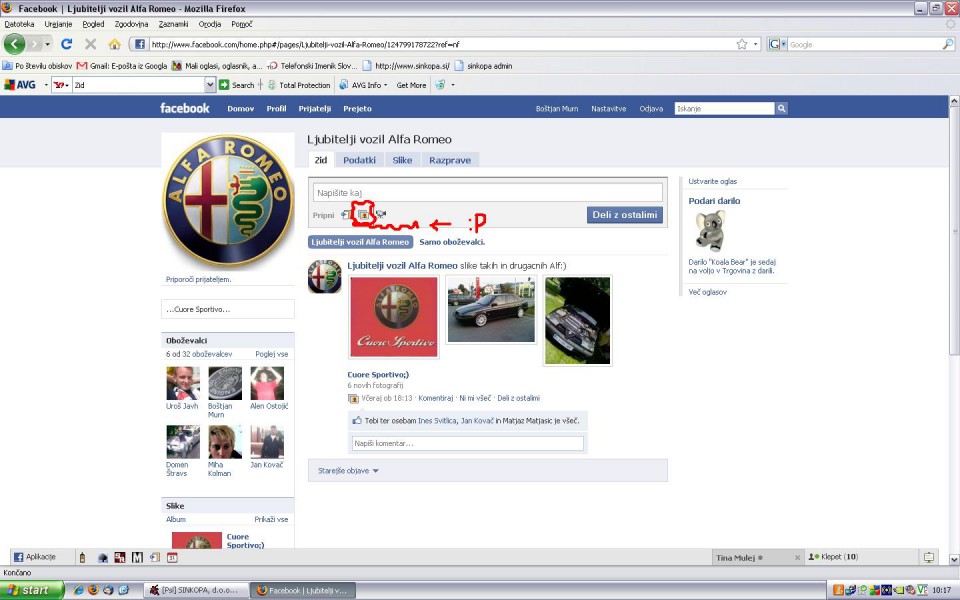Focus the Iskanje search field
960x600 pixels.
[x=724, y=108]
